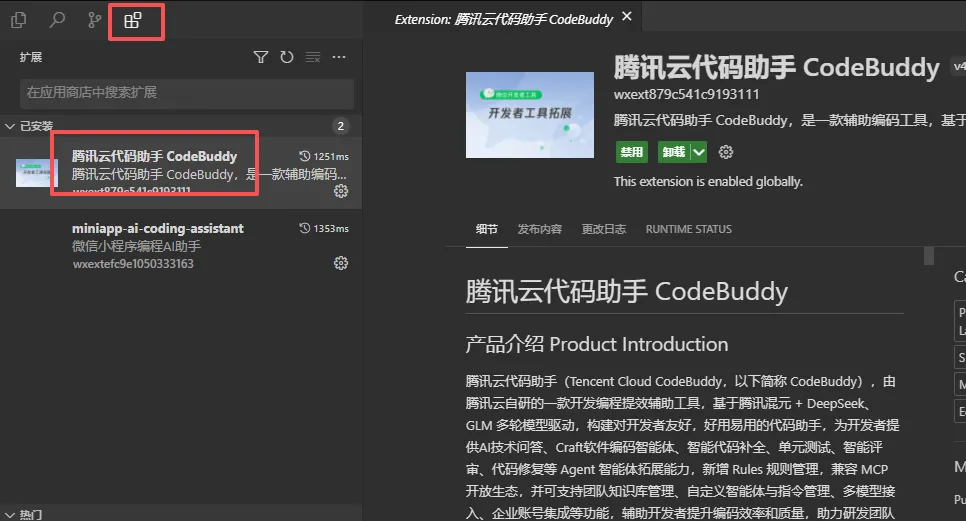This screenshot has height=521, width=966.
Task: Refresh the extensions list
Action: [286, 57]
